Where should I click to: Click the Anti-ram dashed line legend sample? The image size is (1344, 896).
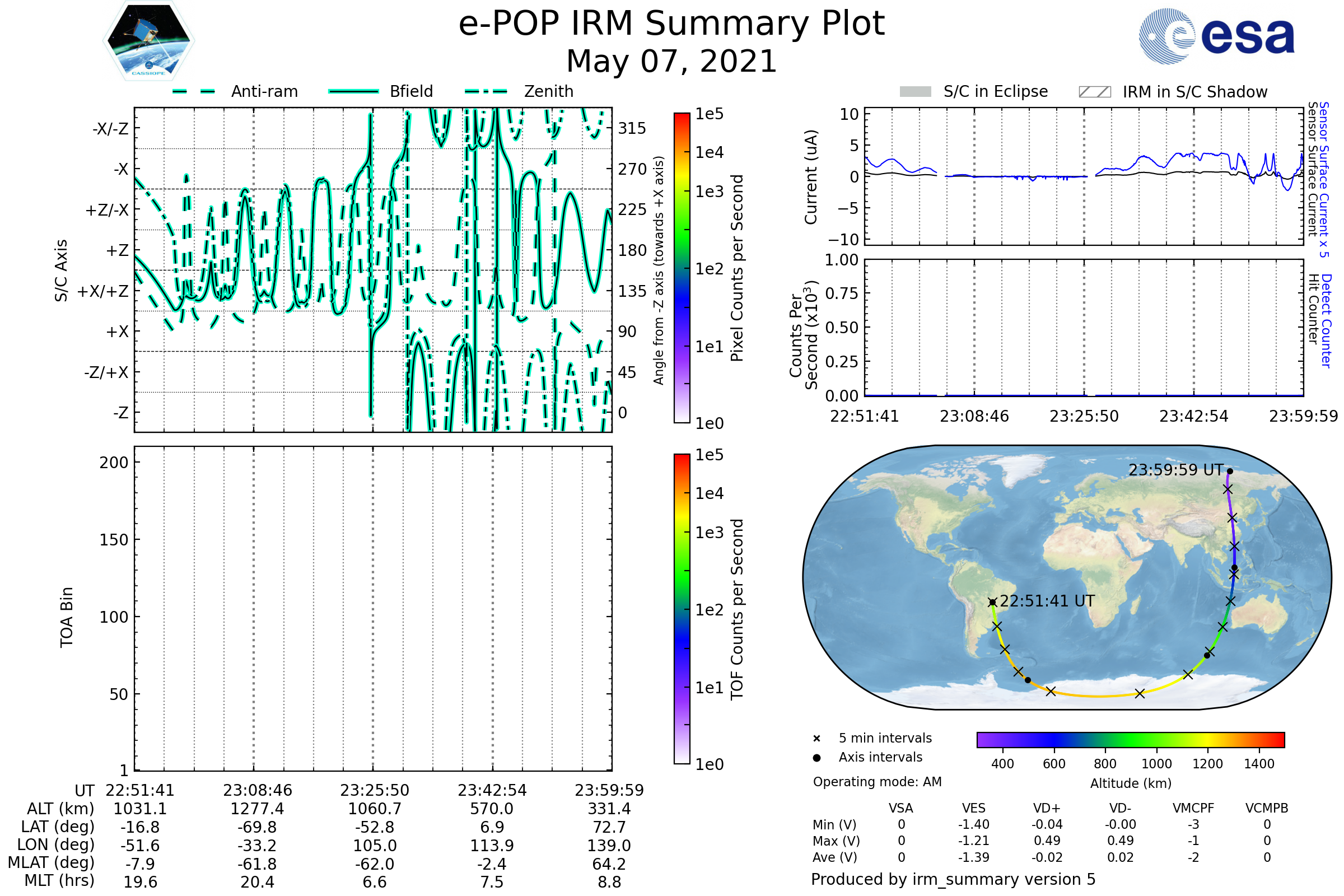point(194,91)
